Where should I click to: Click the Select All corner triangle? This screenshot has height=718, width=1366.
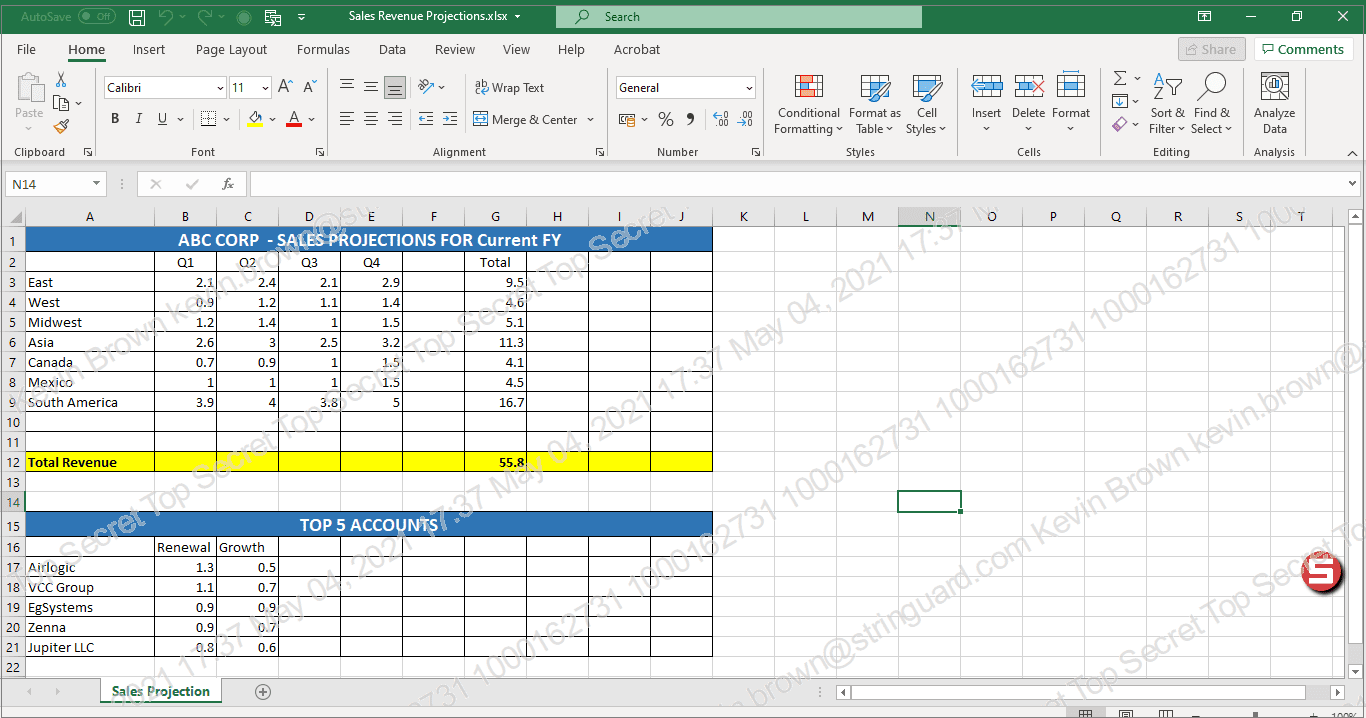pos(16,217)
